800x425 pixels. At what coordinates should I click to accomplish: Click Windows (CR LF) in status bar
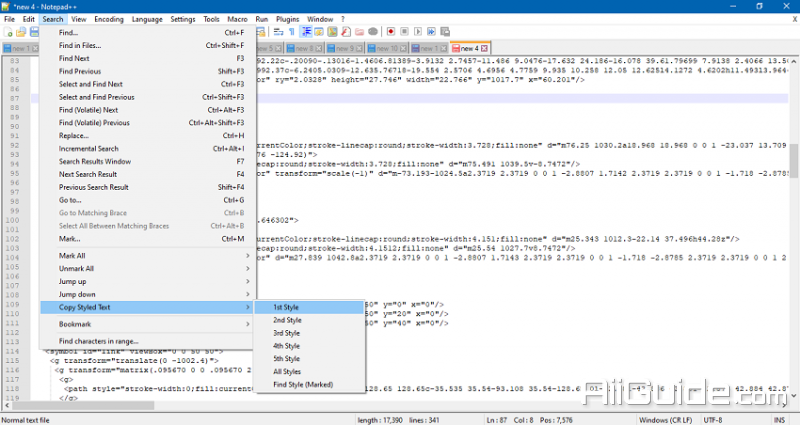pyautogui.click(x=666, y=420)
